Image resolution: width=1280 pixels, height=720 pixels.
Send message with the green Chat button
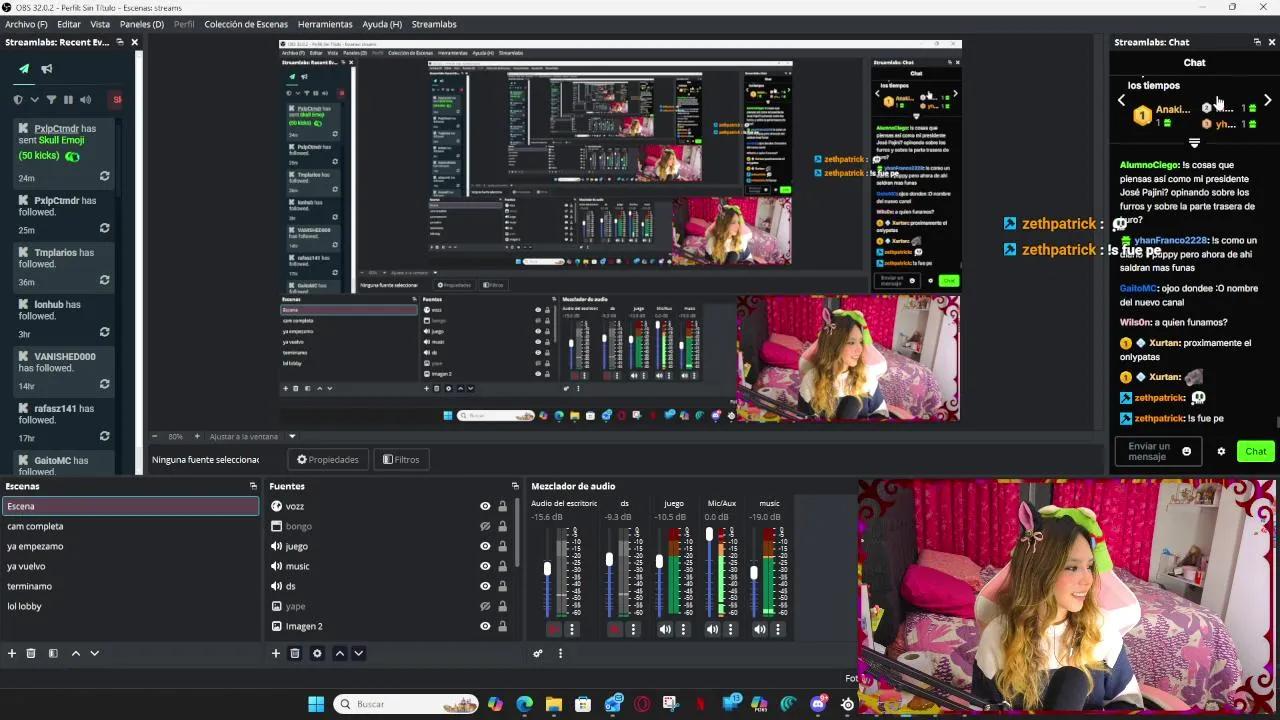1256,451
